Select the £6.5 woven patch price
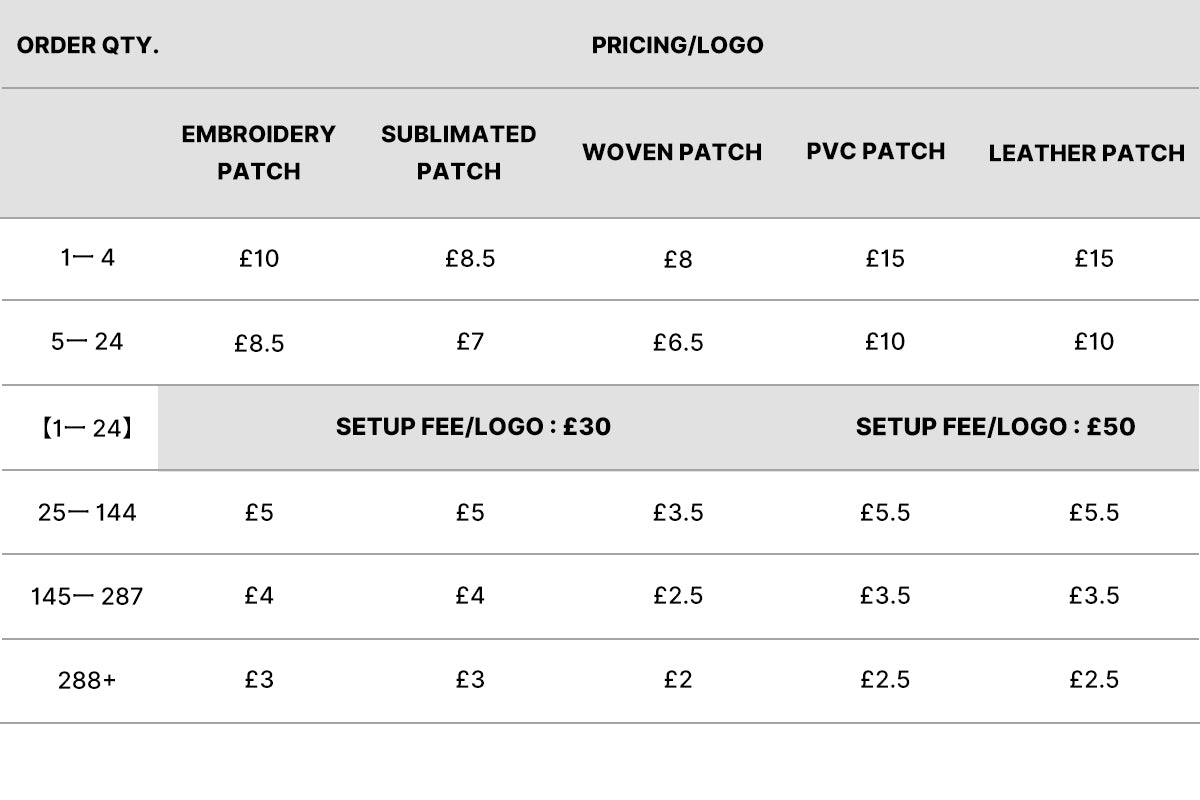Viewport: 1200px width, 800px height. click(678, 343)
